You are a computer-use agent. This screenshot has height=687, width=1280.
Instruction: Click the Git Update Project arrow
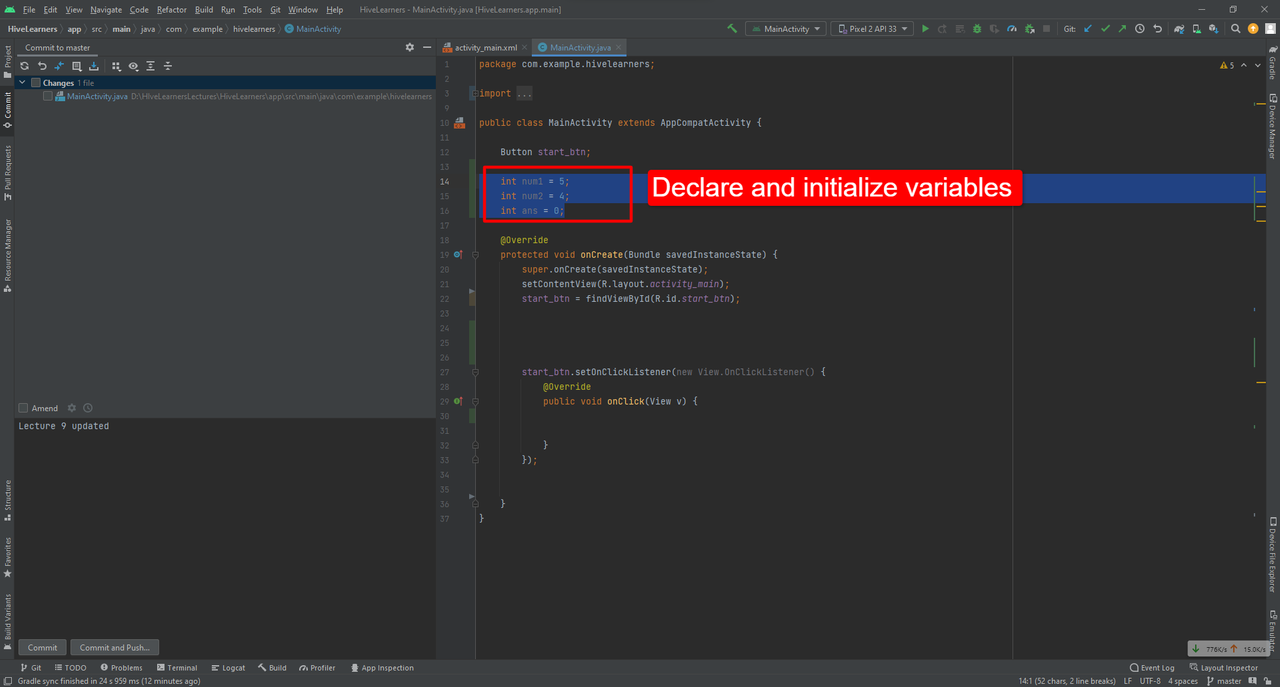point(1088,29)
